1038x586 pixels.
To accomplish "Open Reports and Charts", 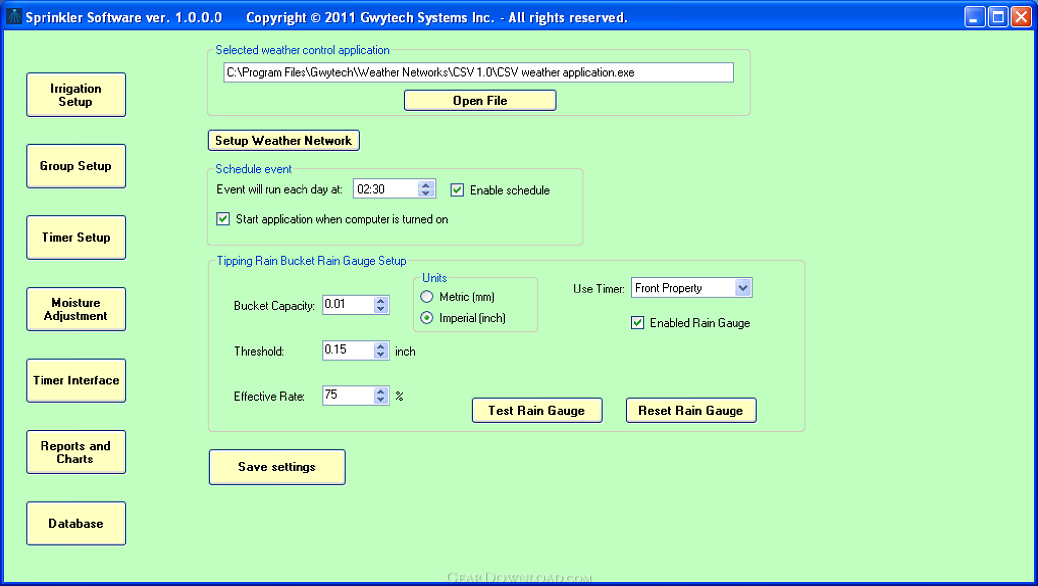I will (76, 452).
